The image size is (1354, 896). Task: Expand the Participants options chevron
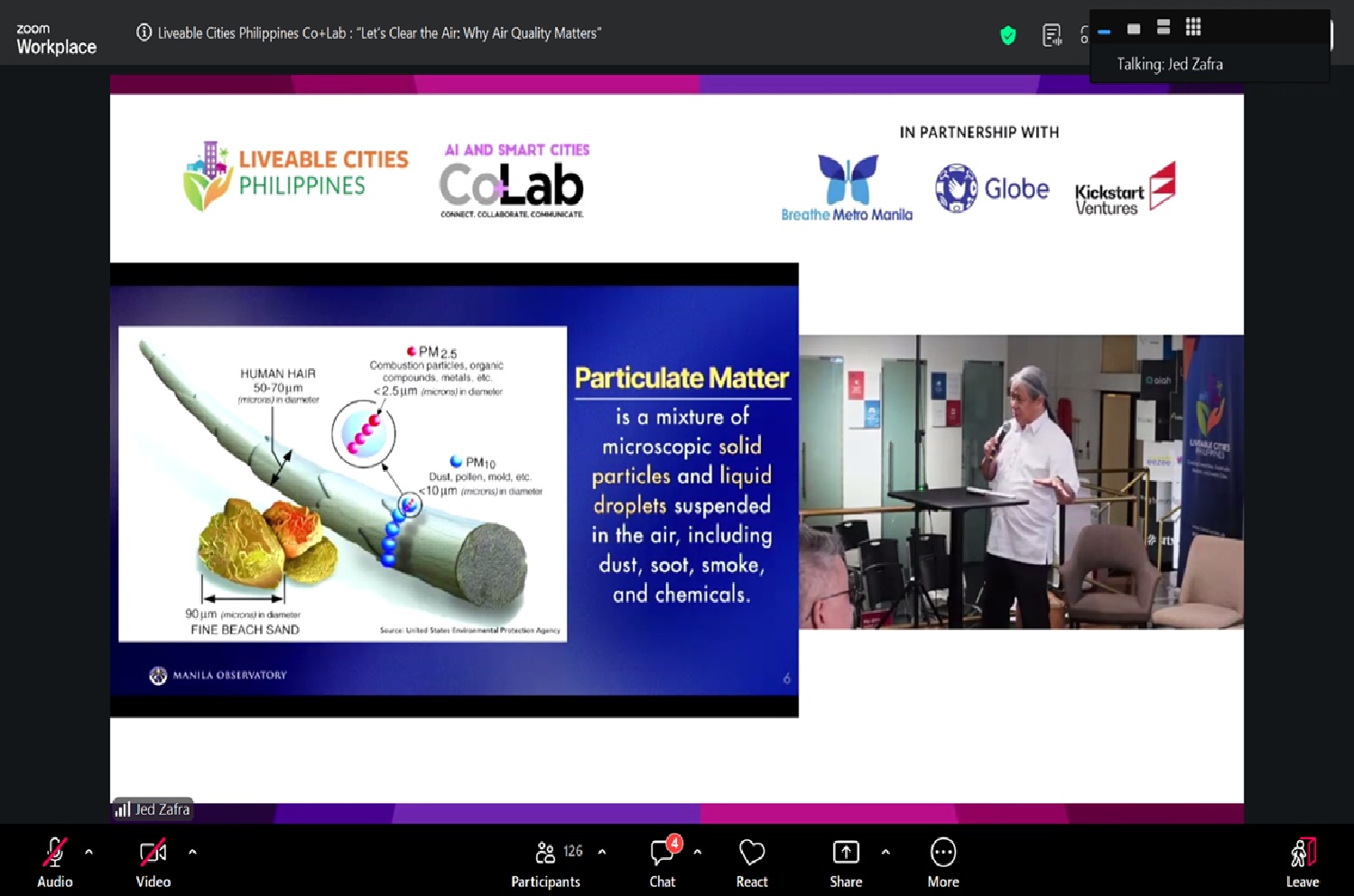pos(602,852)
